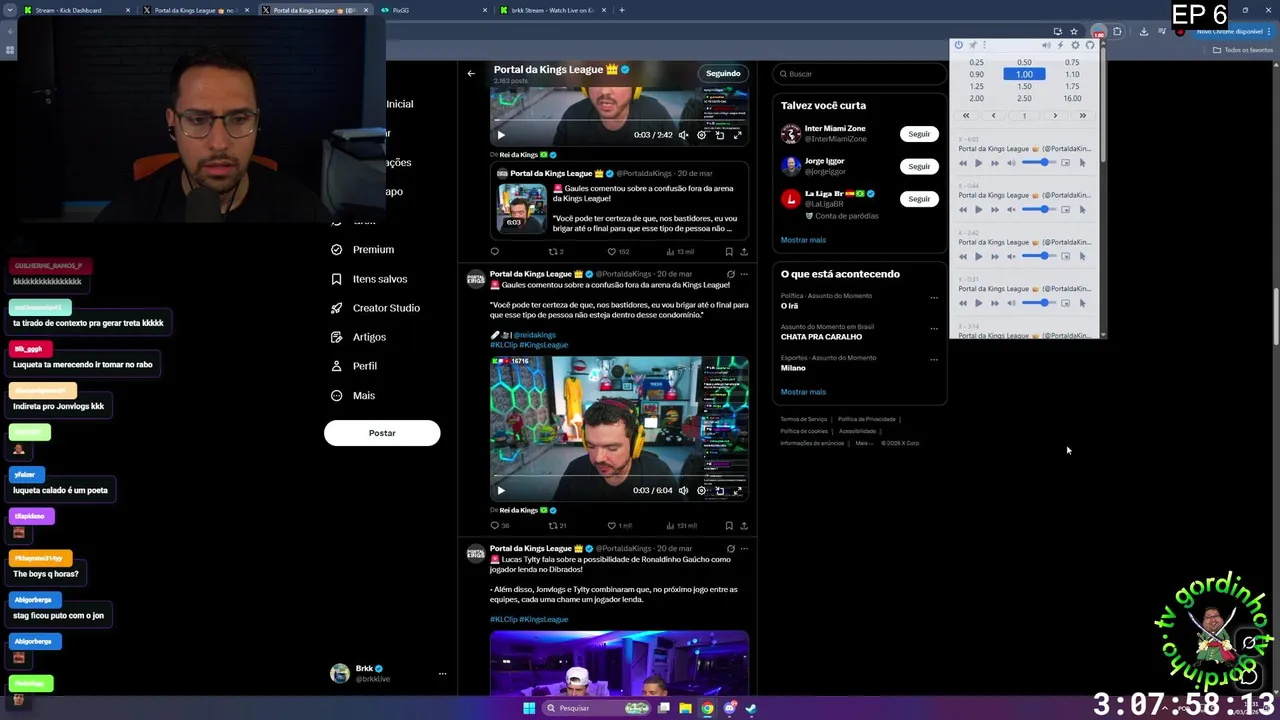
Task: Set playback speed to 0.75
Action: (x=1072, y=62)
